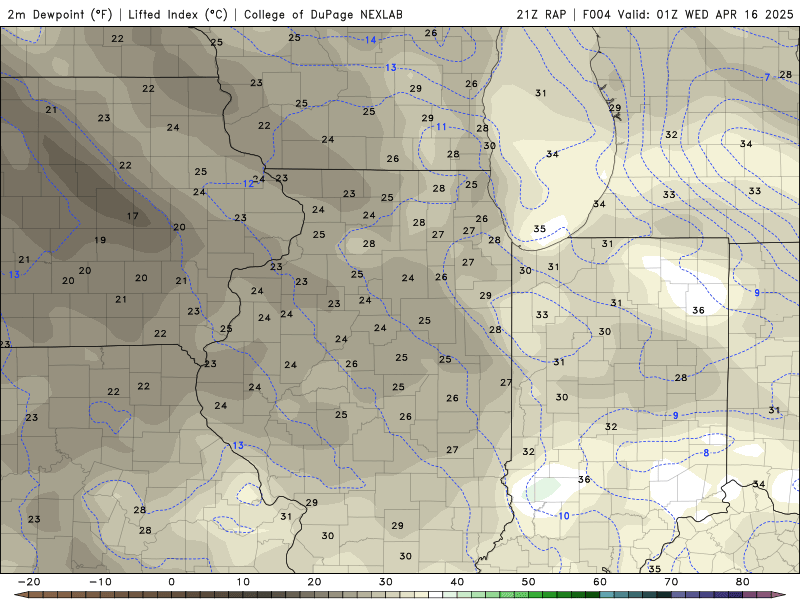Click the '70' label on the color scale
This screenshot has height=600, width=800.
click(x=671, y=582)
